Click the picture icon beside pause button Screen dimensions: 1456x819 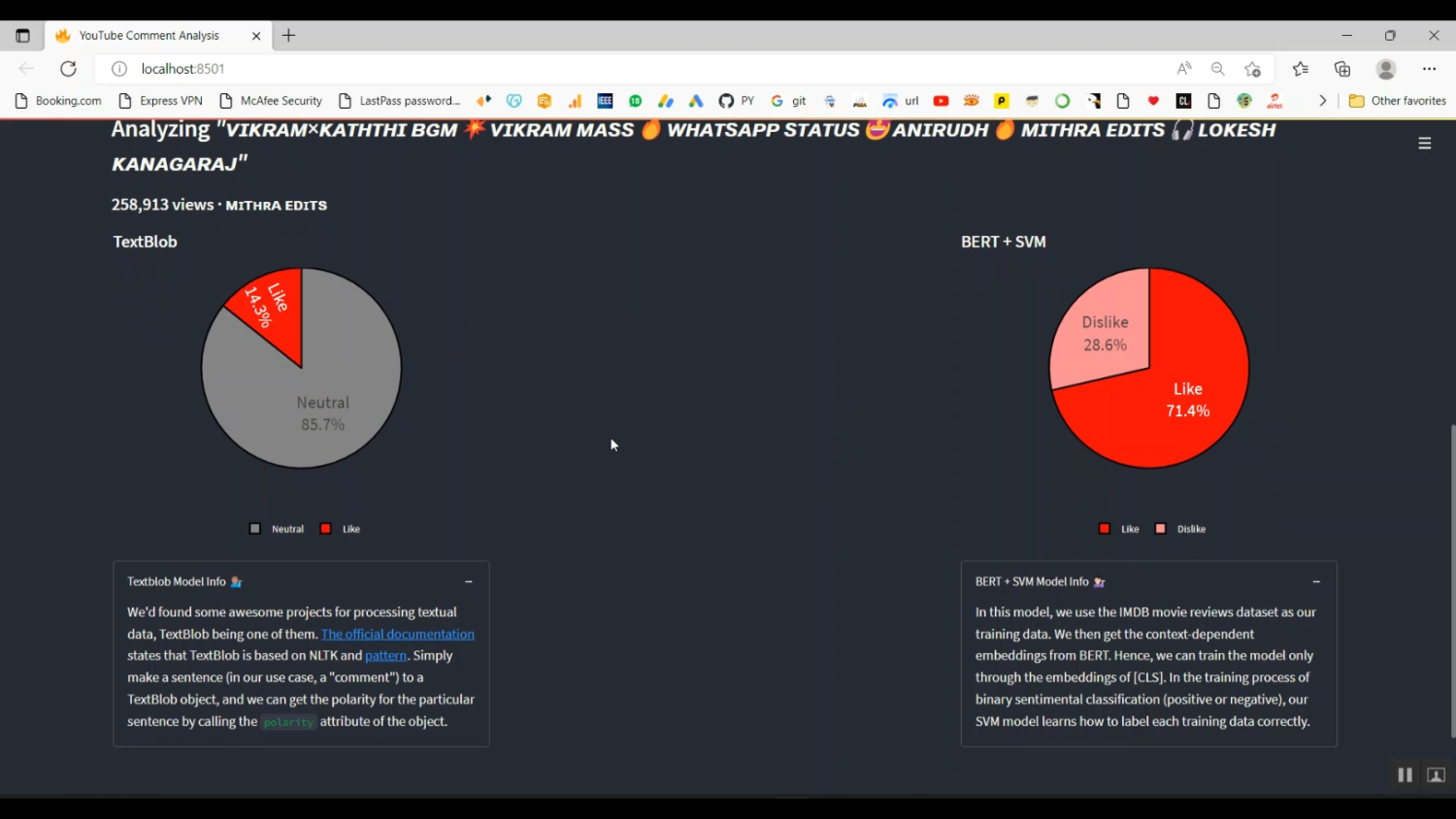pyautogui.click(x=1437, y=774)
